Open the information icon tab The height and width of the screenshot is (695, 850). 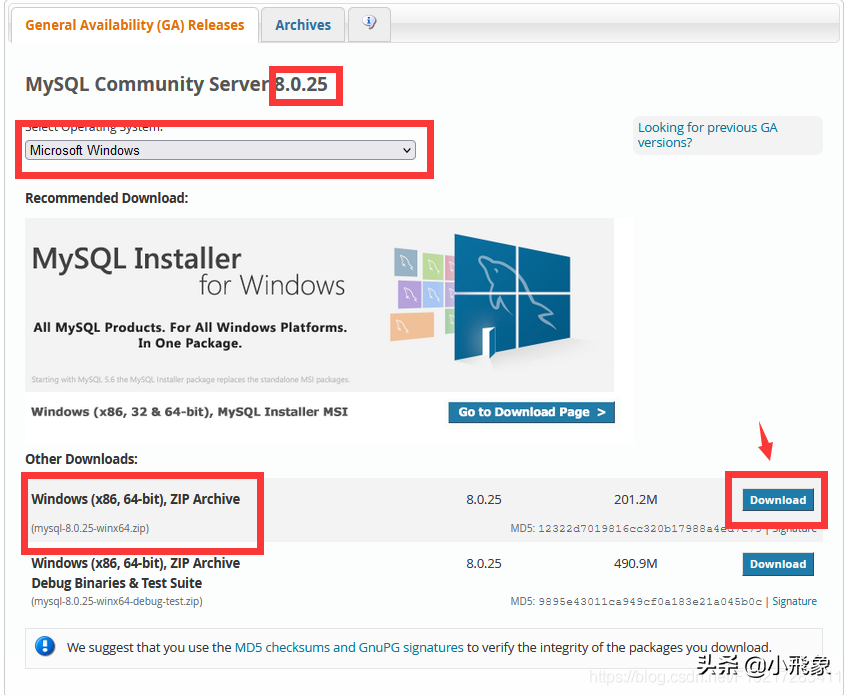click(369, 23)
